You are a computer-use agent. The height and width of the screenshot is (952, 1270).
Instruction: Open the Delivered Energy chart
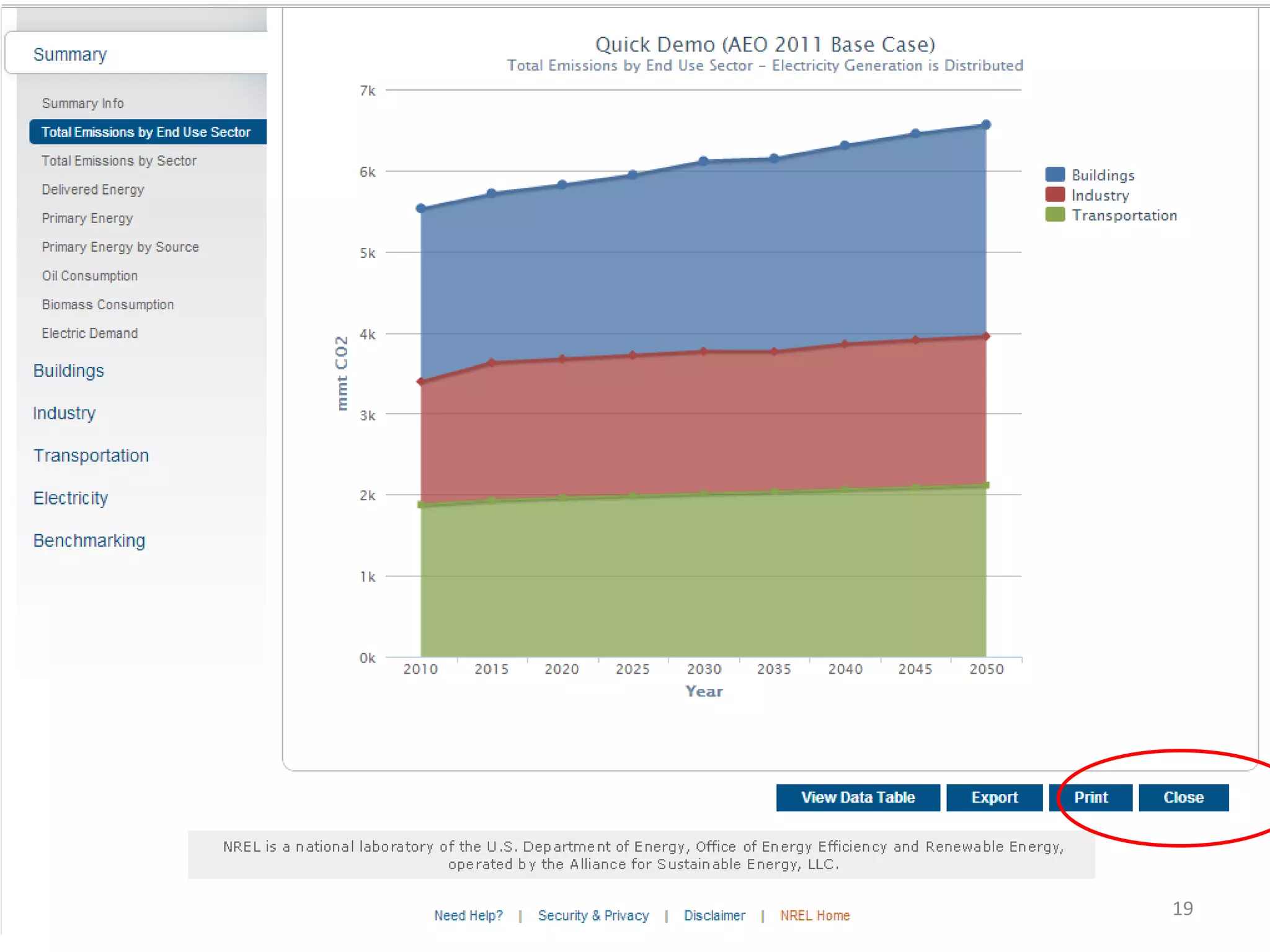(x=93, y=190)
